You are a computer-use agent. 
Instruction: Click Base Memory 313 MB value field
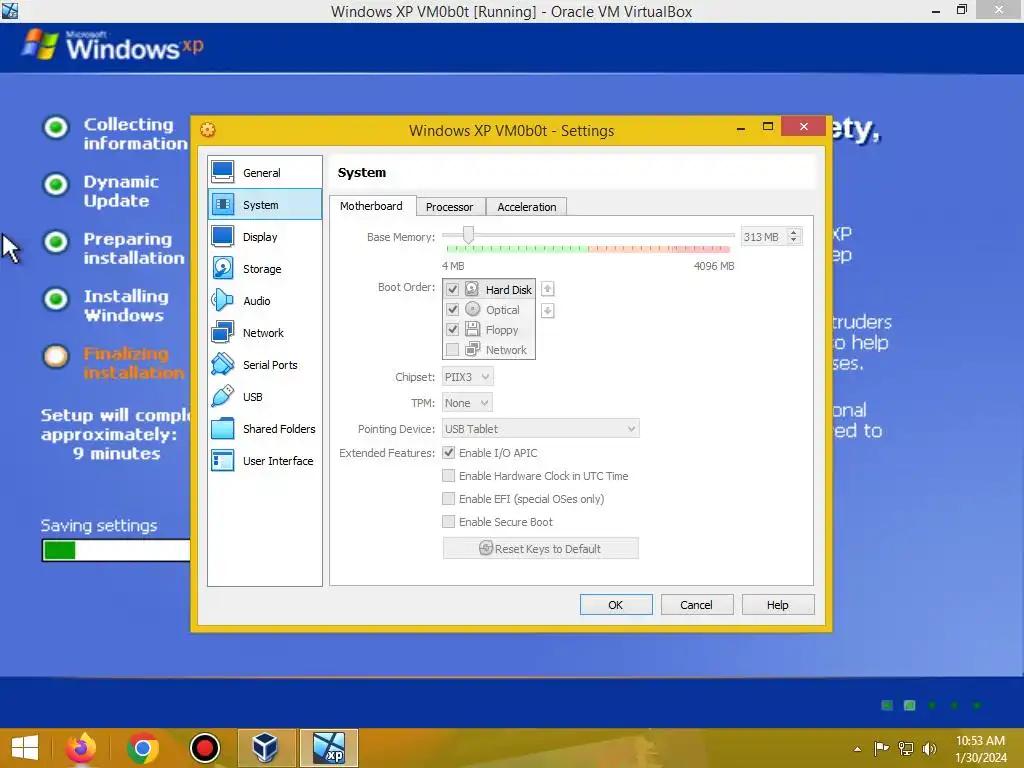point(763,237)
